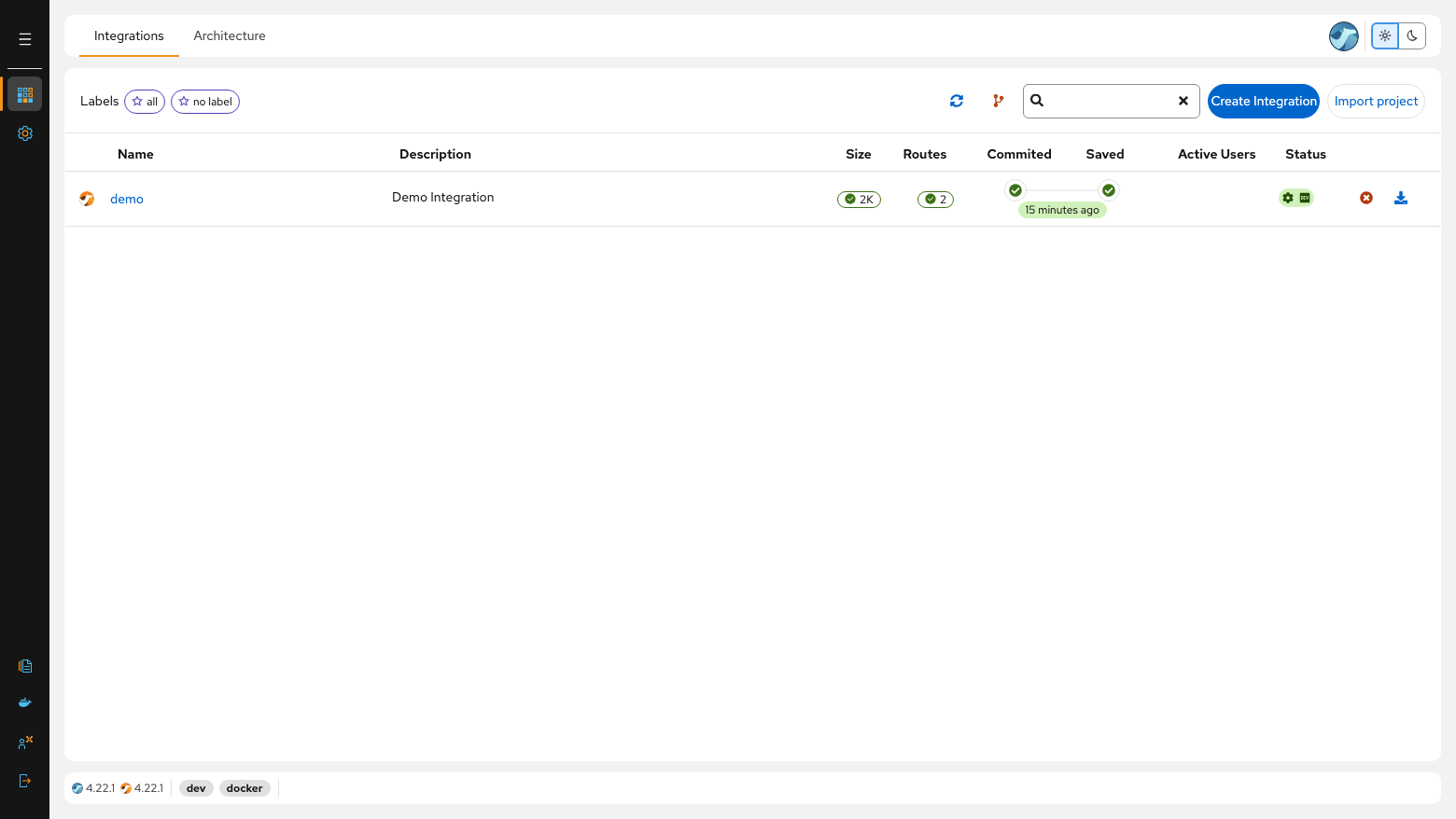Open the user avatar at top right
Screen dimensions: 1456x819
click(1344, 36)
